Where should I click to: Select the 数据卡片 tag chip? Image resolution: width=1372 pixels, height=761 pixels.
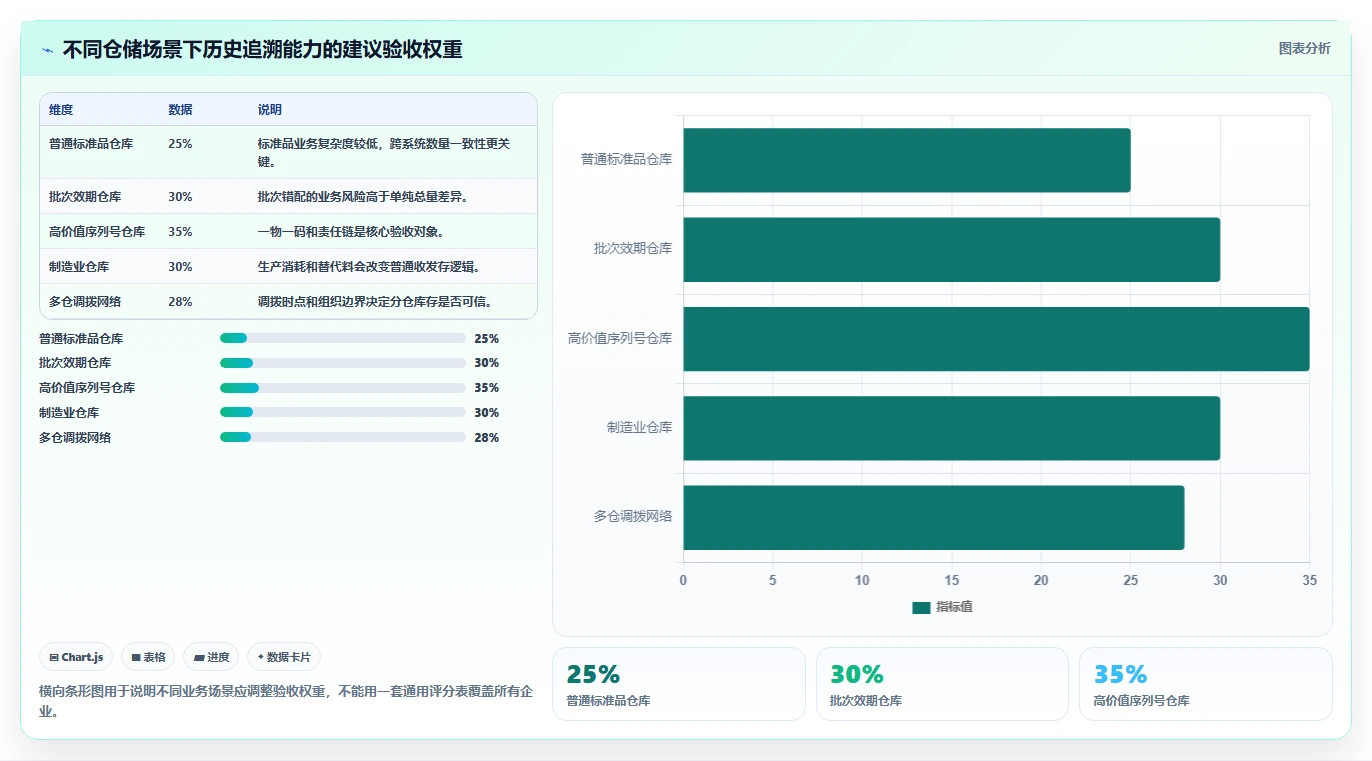(284, 657)
